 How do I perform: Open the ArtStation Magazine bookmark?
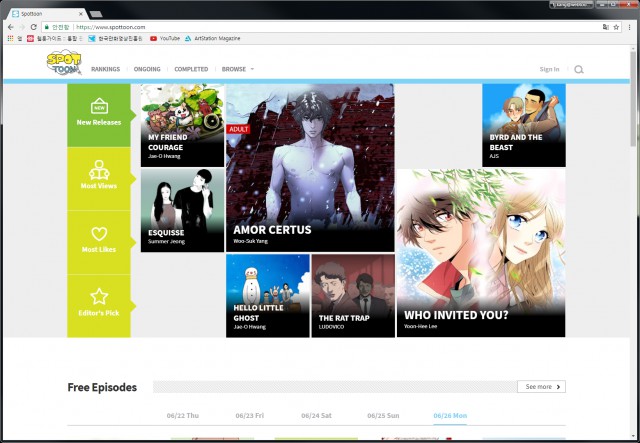tap(215, 38)
